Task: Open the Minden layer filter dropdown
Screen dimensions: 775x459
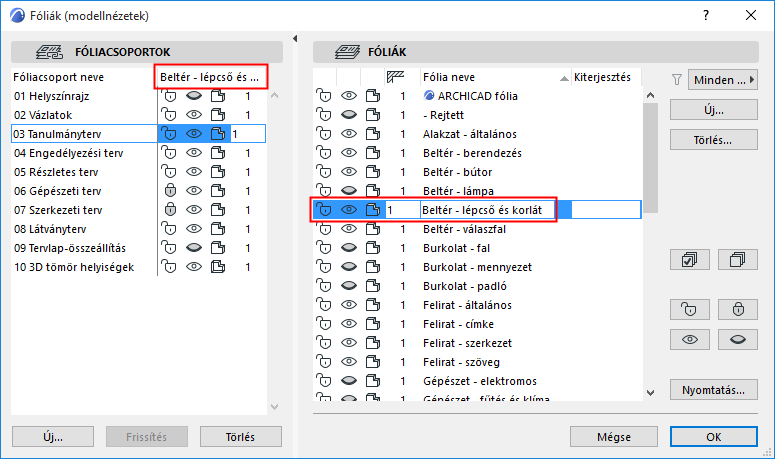Action: (x=722, y=79)
